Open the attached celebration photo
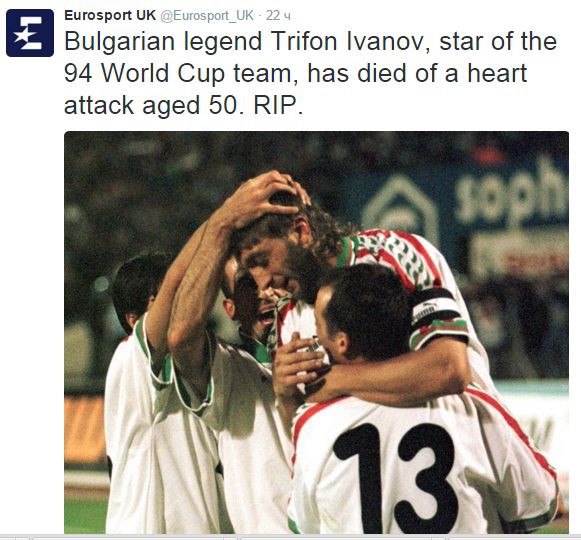 (316, 332)
